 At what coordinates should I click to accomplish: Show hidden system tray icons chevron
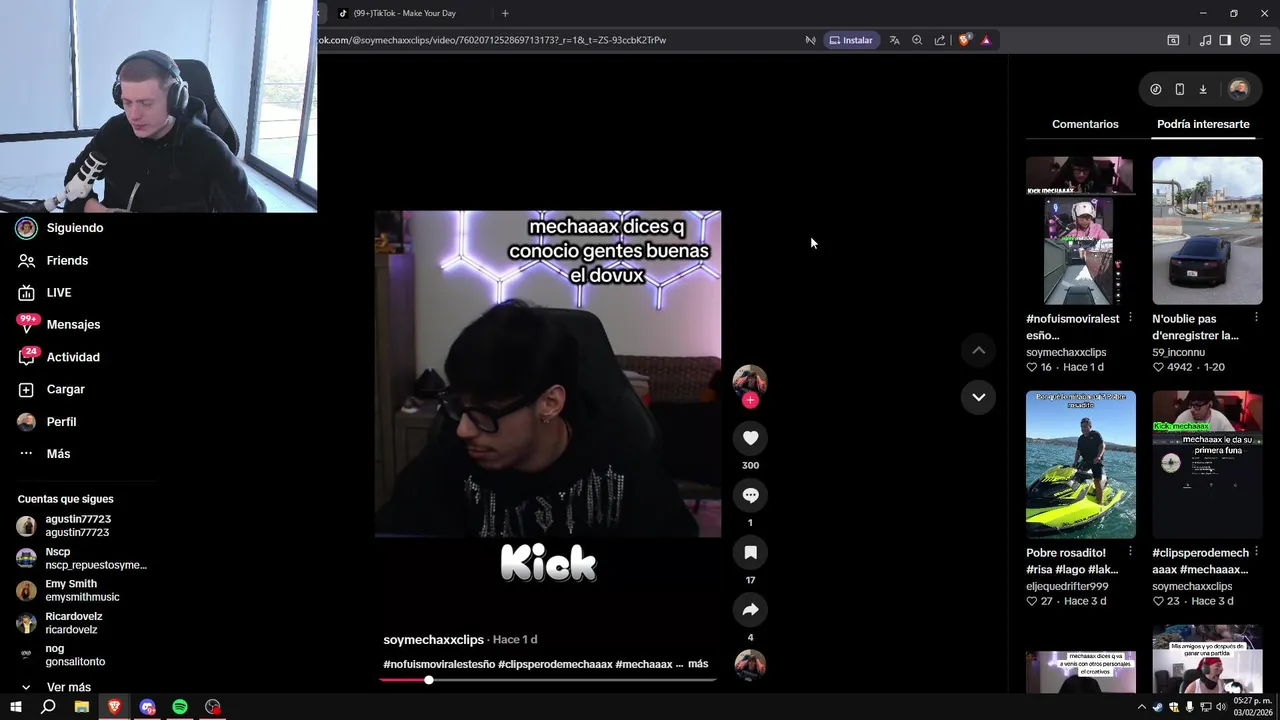[1141, 707]
